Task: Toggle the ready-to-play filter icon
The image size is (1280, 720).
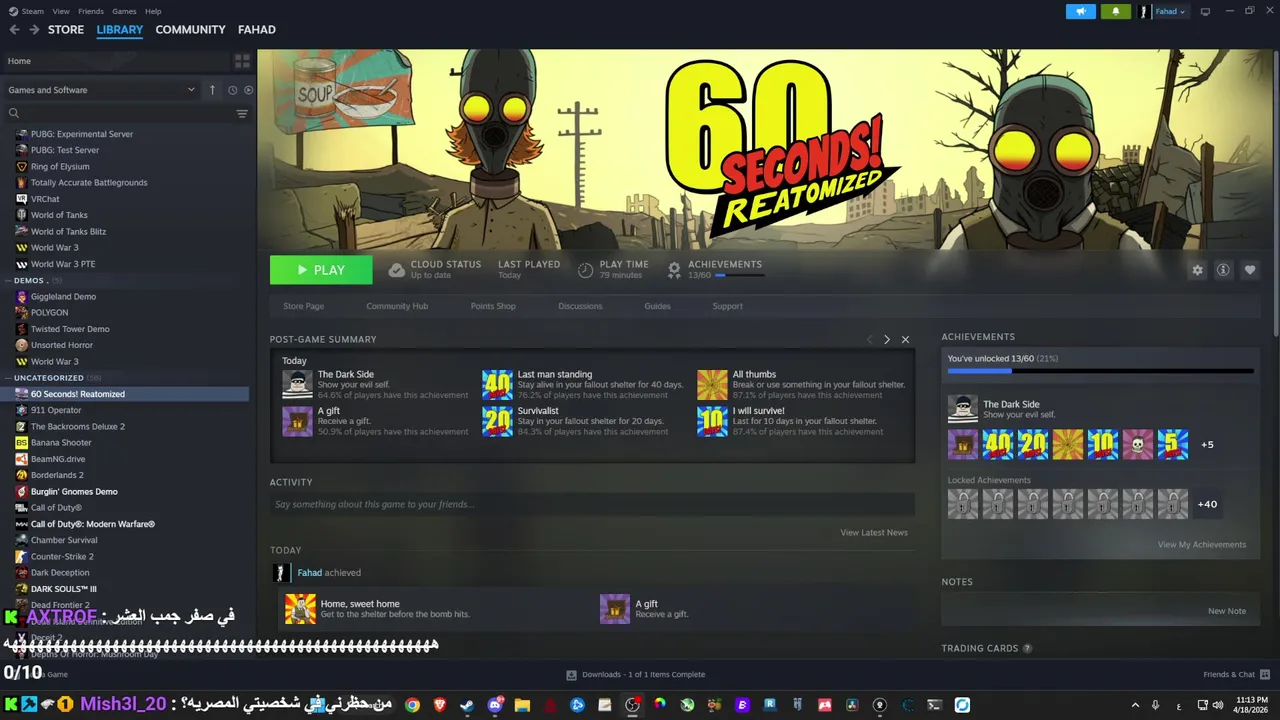Action: point(249,90)
